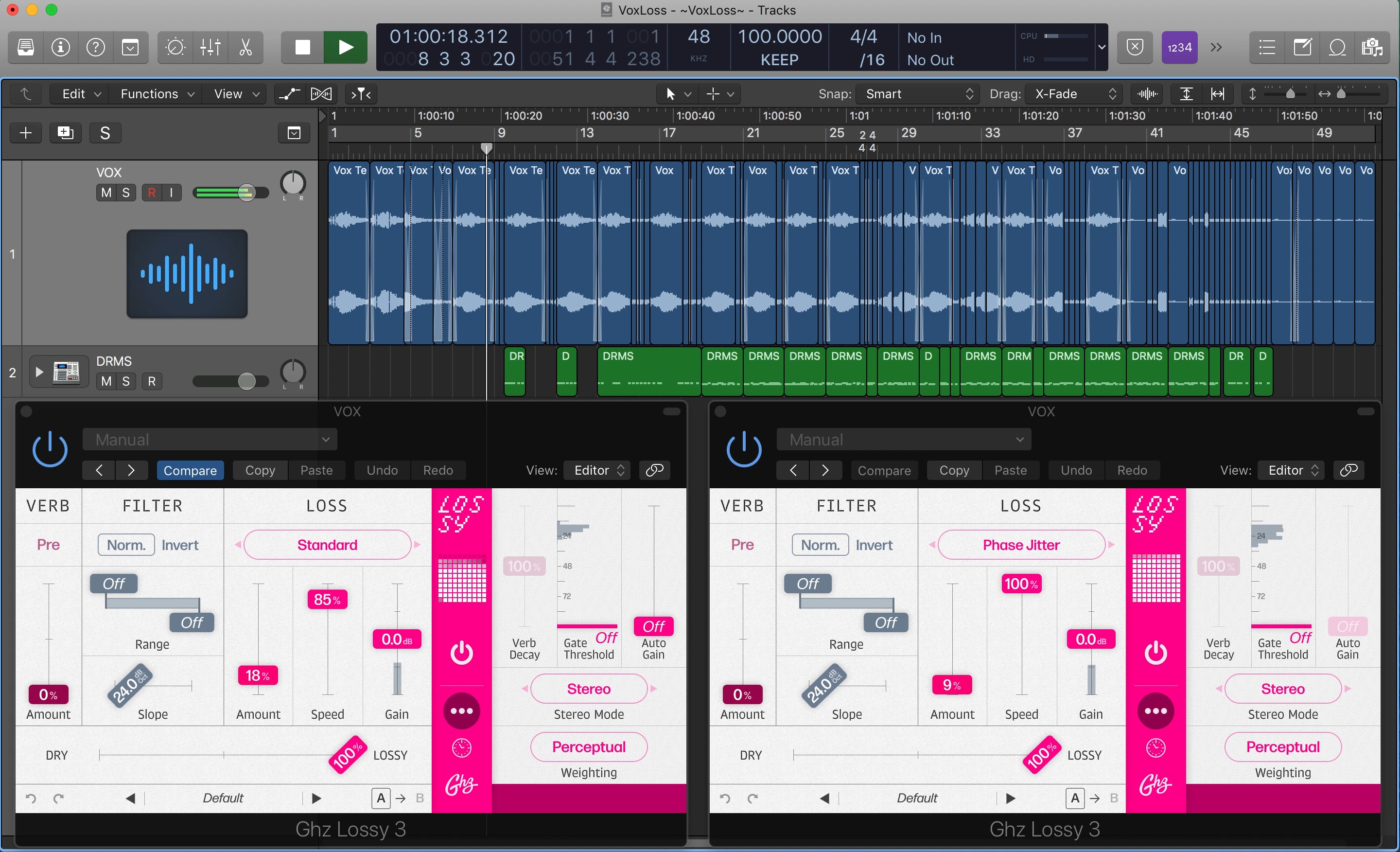The image size is (1400, 852).
Task: Open the Snap Smart dropdown
Action: click(x=919, y=94)
